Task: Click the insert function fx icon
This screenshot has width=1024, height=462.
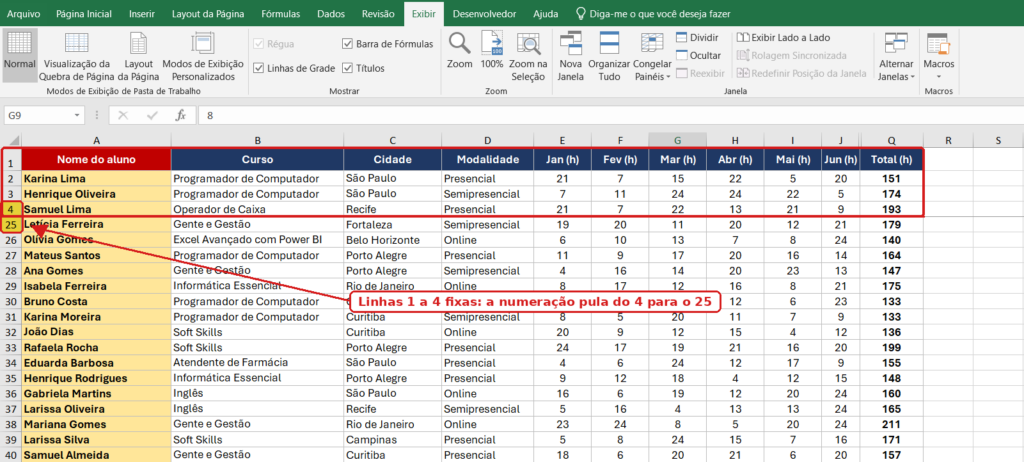Action: [181, 116]
